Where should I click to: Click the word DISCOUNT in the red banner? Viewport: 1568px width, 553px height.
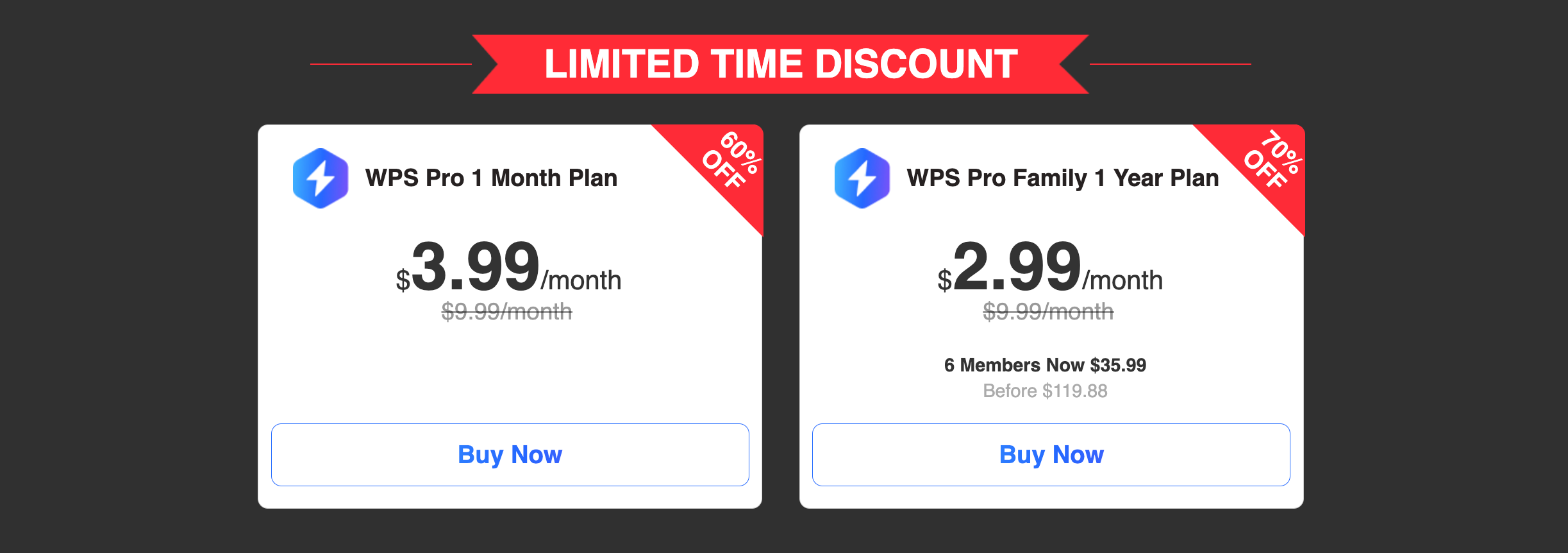point(917,64)
